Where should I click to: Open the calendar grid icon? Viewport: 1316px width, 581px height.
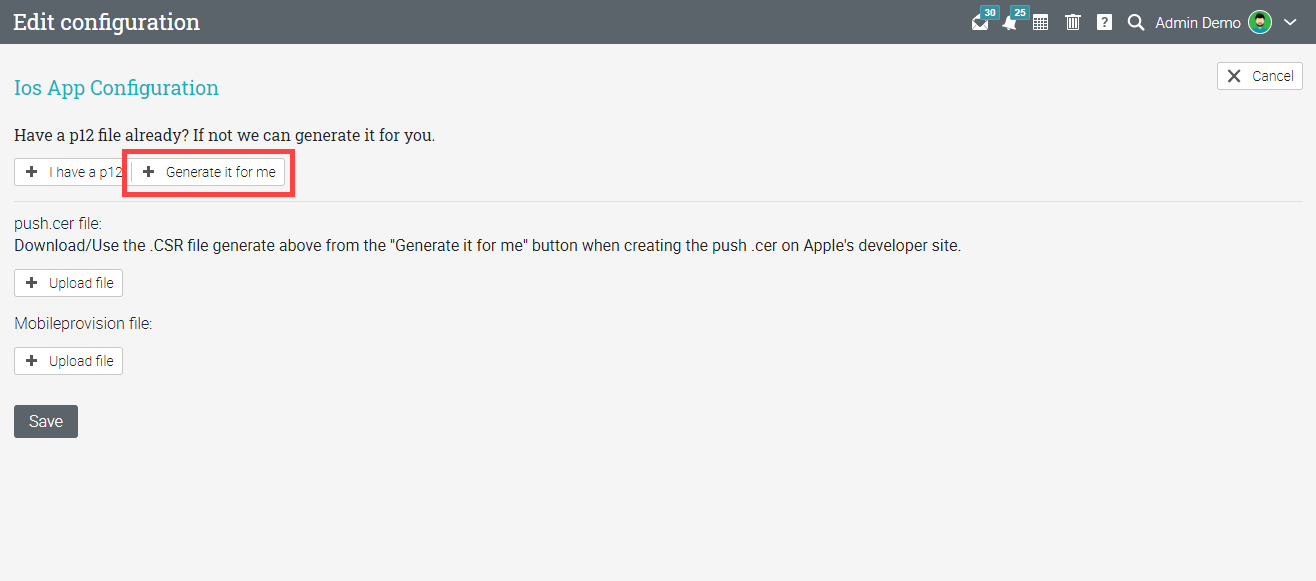[x=1041, y=22]
